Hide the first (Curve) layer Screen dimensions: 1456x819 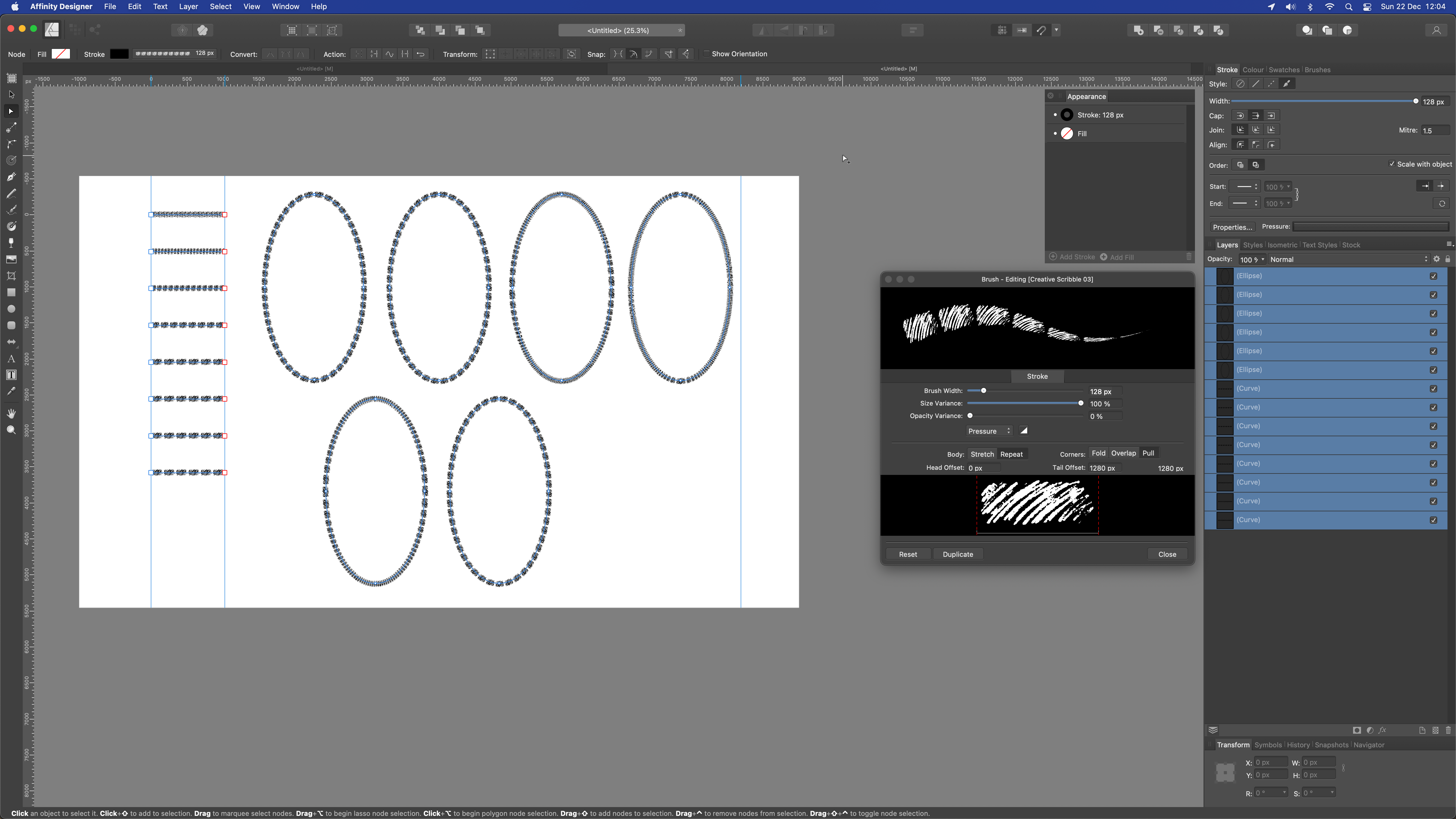point(1433,389)
